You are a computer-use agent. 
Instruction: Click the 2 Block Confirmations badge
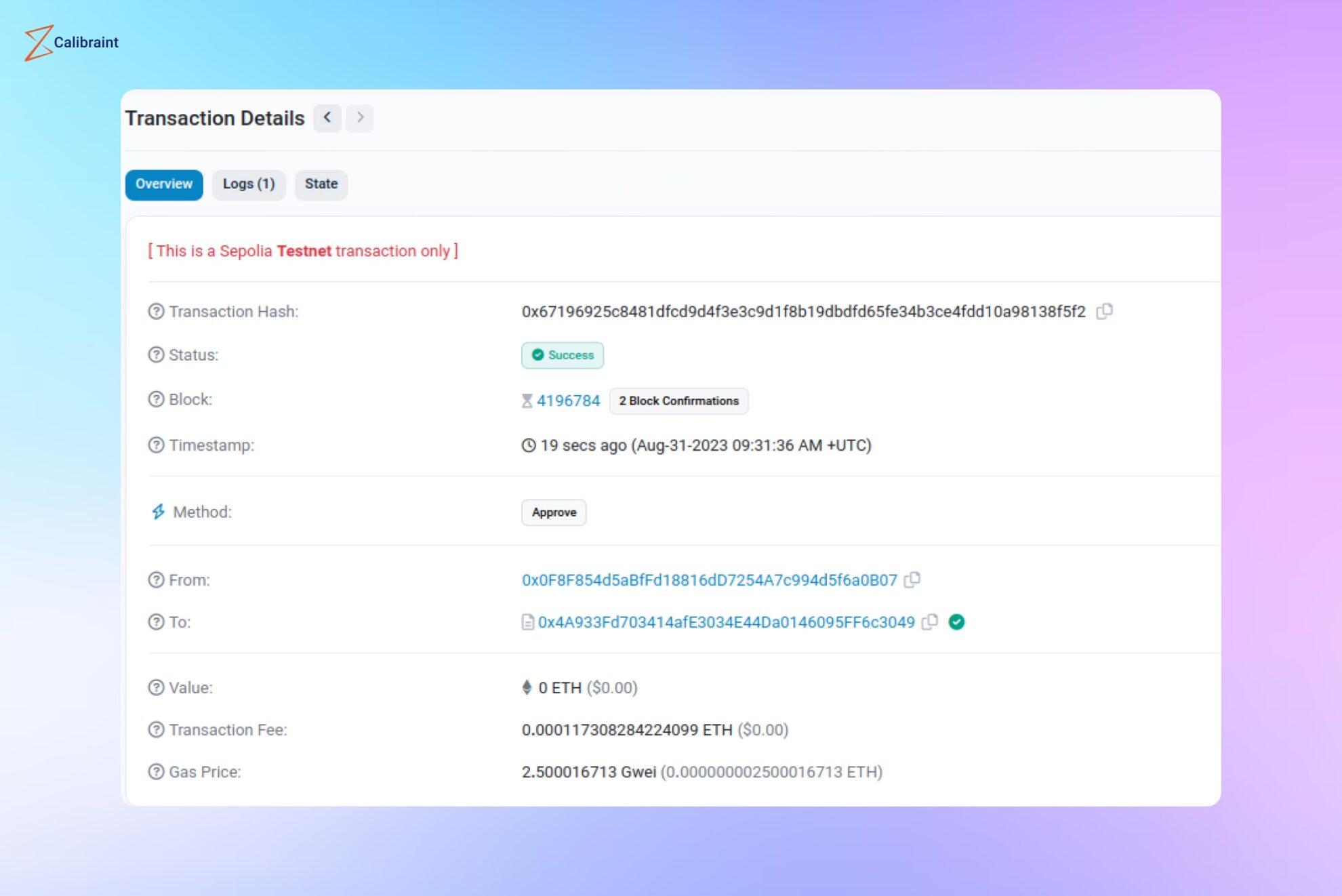[678, 401]
